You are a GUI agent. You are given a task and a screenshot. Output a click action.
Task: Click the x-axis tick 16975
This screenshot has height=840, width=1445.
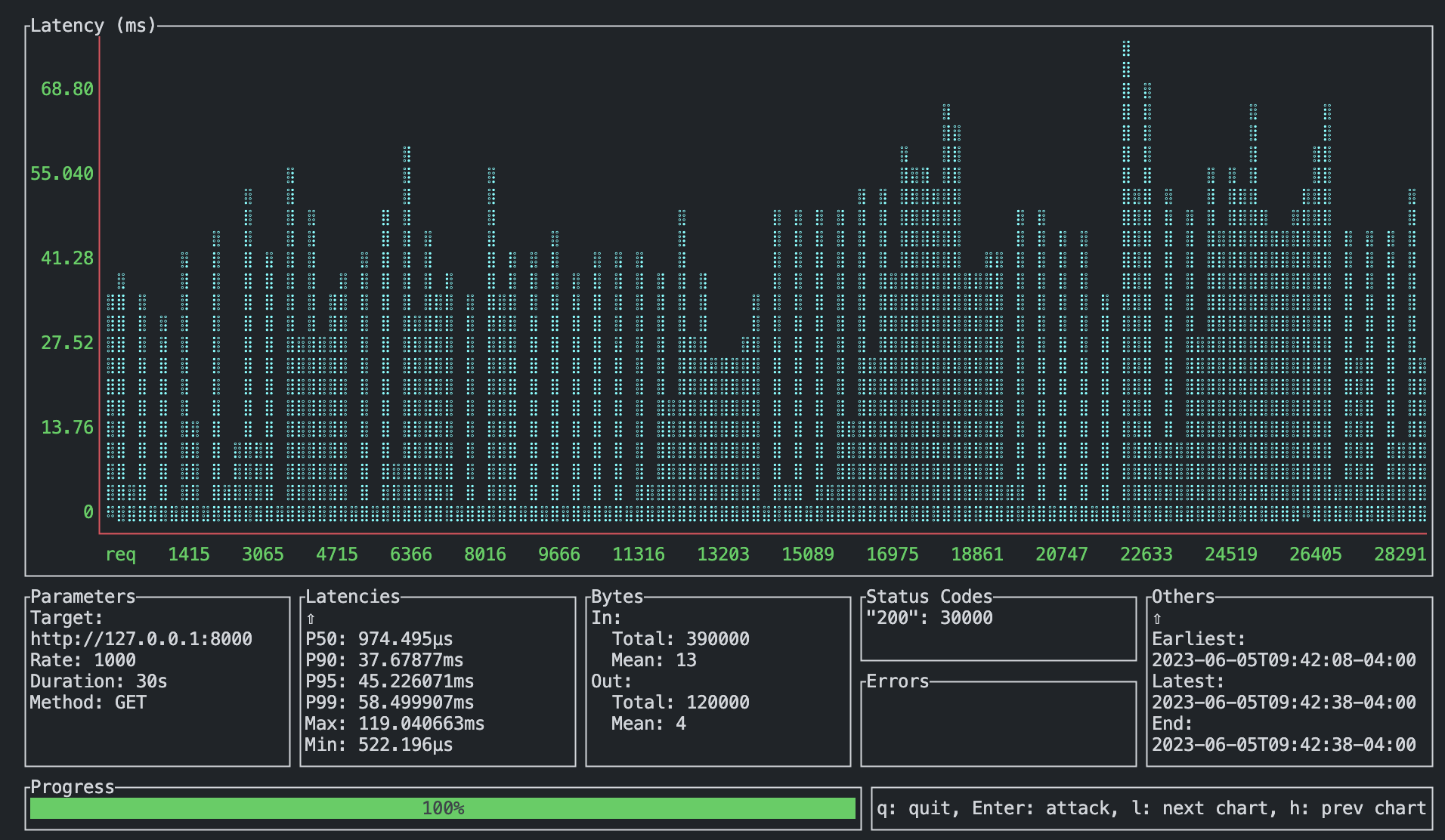(893, 554)
